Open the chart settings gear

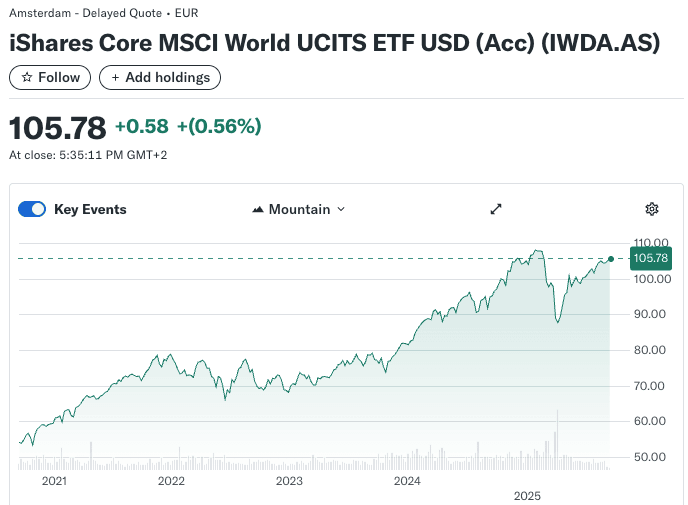652,209
